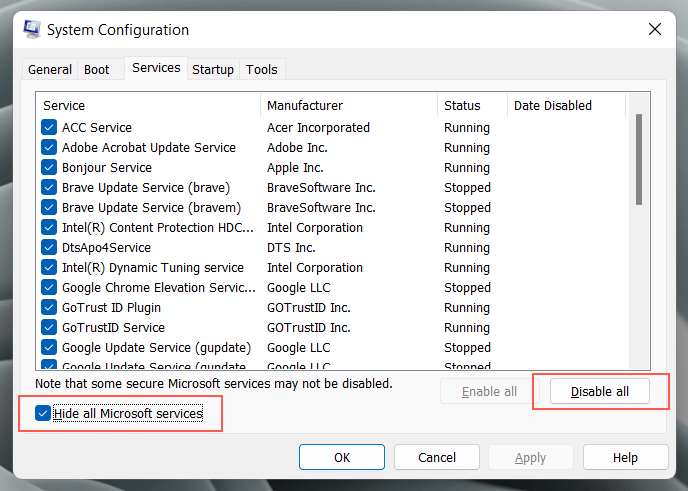This screenshot has height=491, width=688.
Task: Click the services list vertical scrollbar
Action: click(x=639, y=160)
